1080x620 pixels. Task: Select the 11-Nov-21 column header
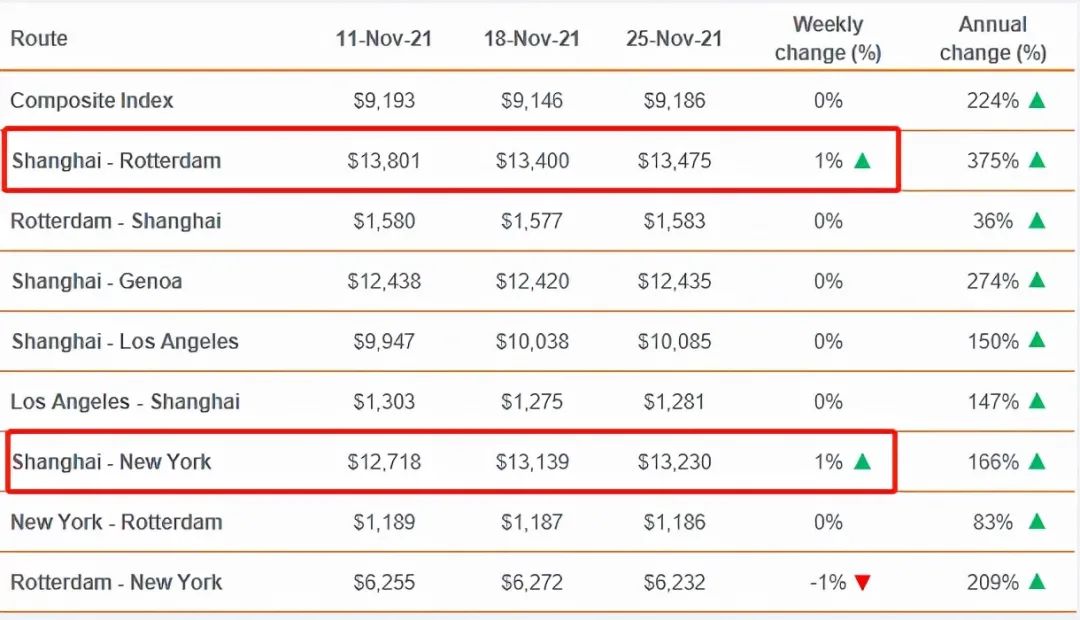click(384, 39)
